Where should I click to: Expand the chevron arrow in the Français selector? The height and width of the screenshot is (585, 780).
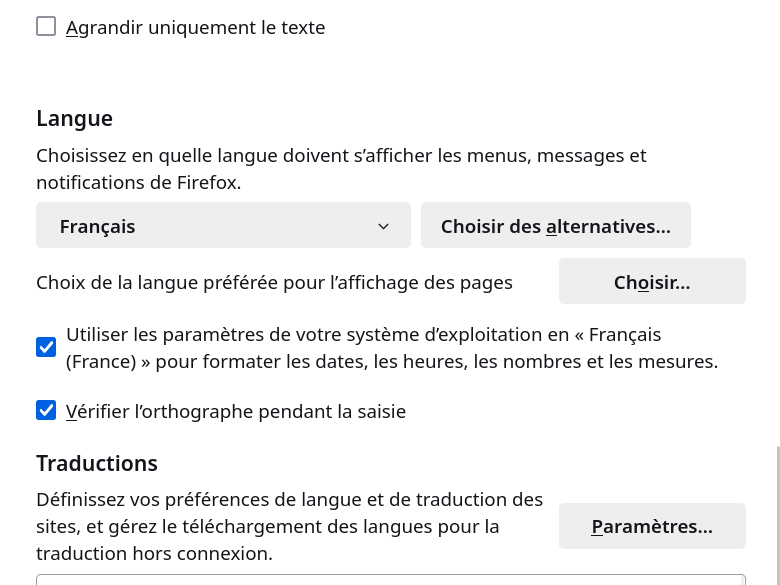pyautogui.click(x=383, y=226)
